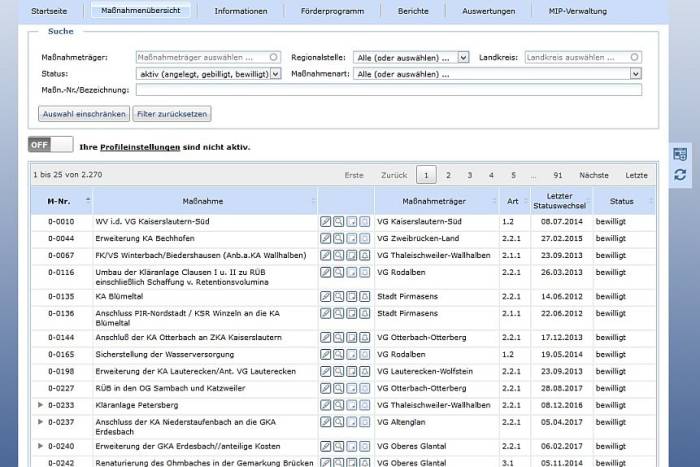Open the Maßnahmeträger selection combo box
Viewport: 700px width, 467px height.
click(x=208, y=57)
